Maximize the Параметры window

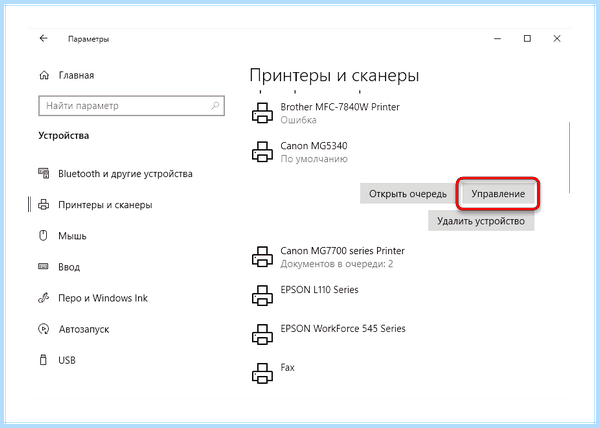coord(527,39)
